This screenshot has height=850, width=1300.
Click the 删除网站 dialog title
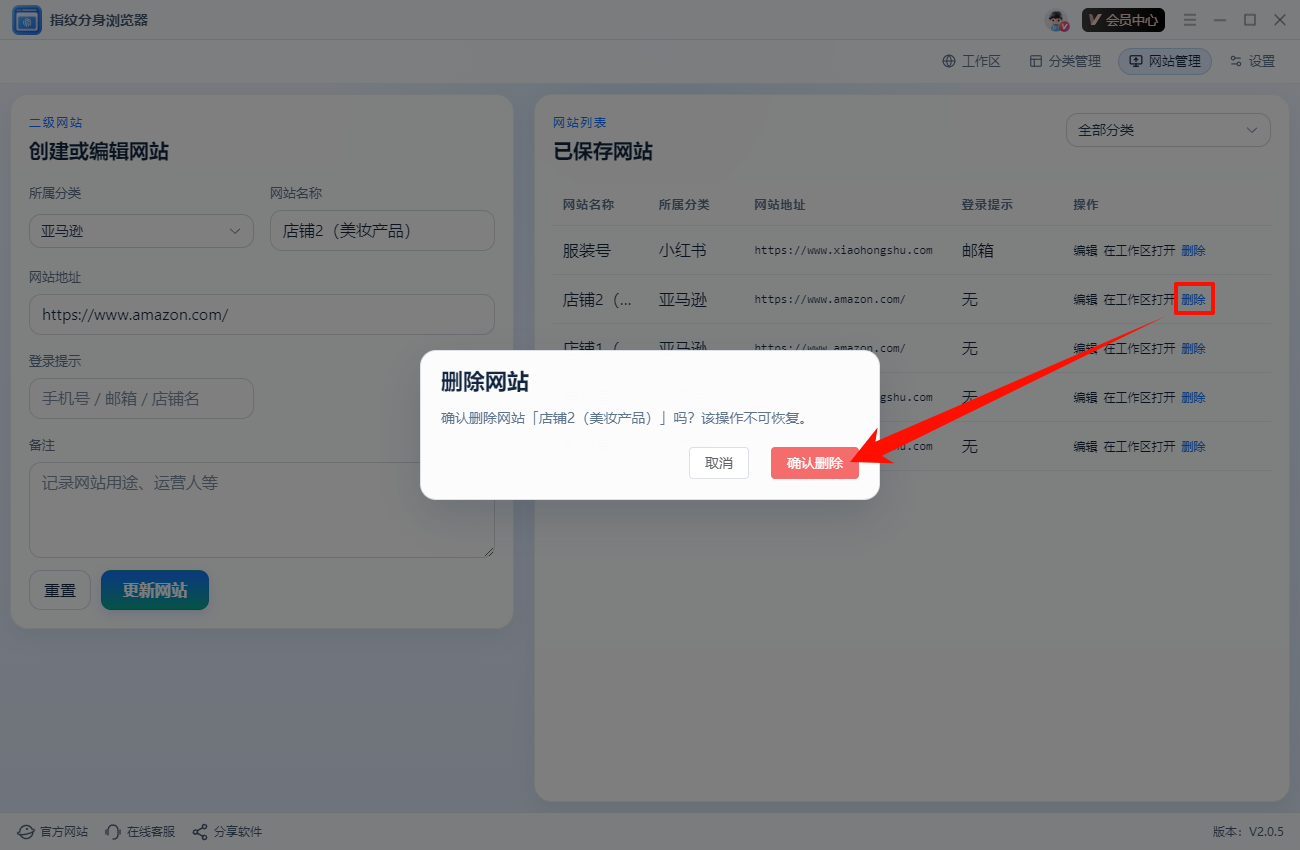(485, 381)
